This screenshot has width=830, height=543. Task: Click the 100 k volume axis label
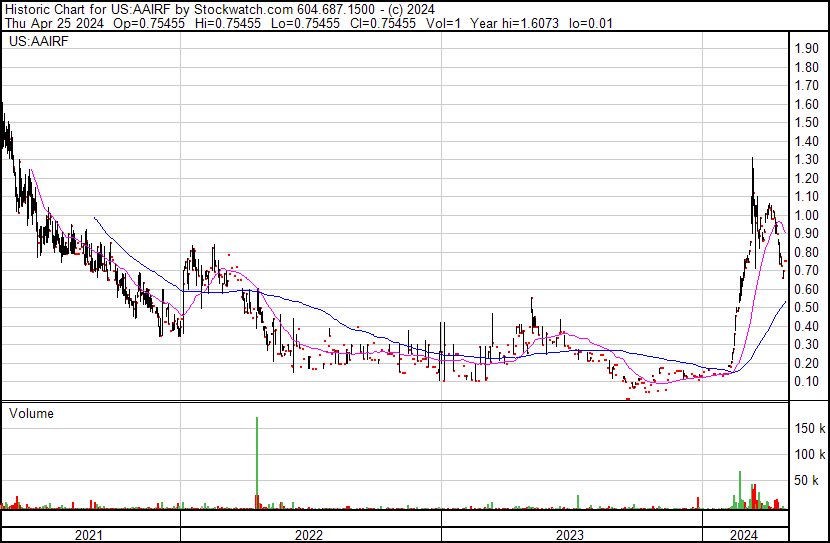[809, 454]
